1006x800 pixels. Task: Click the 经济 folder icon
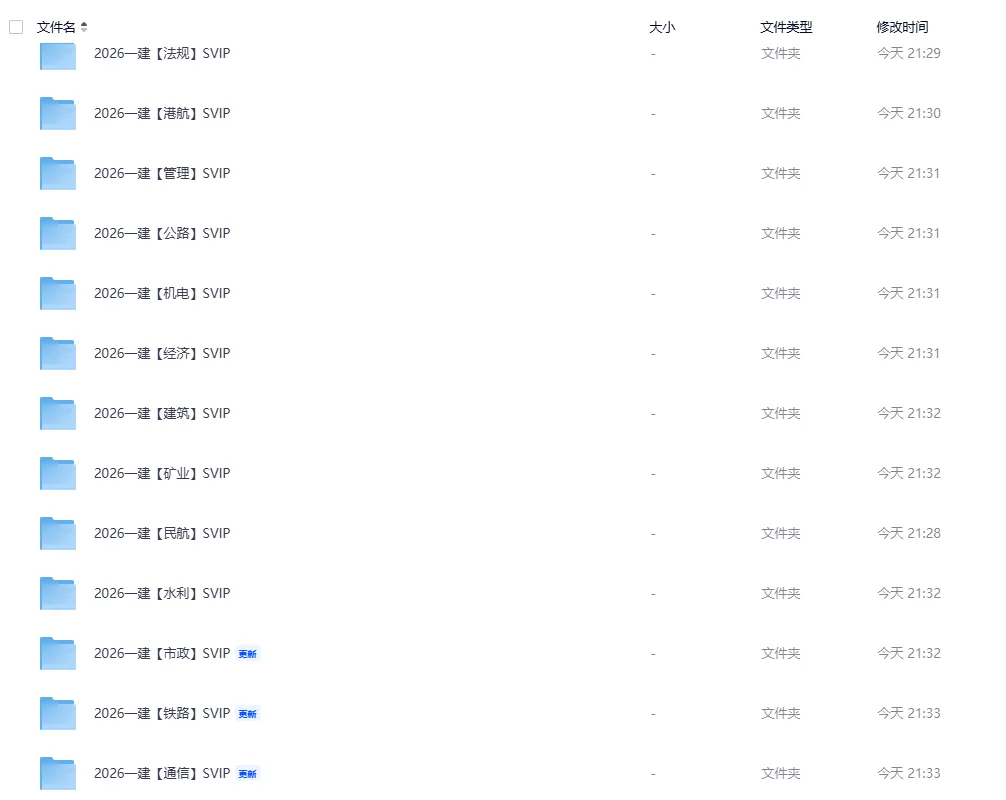(x=58, y=354)
